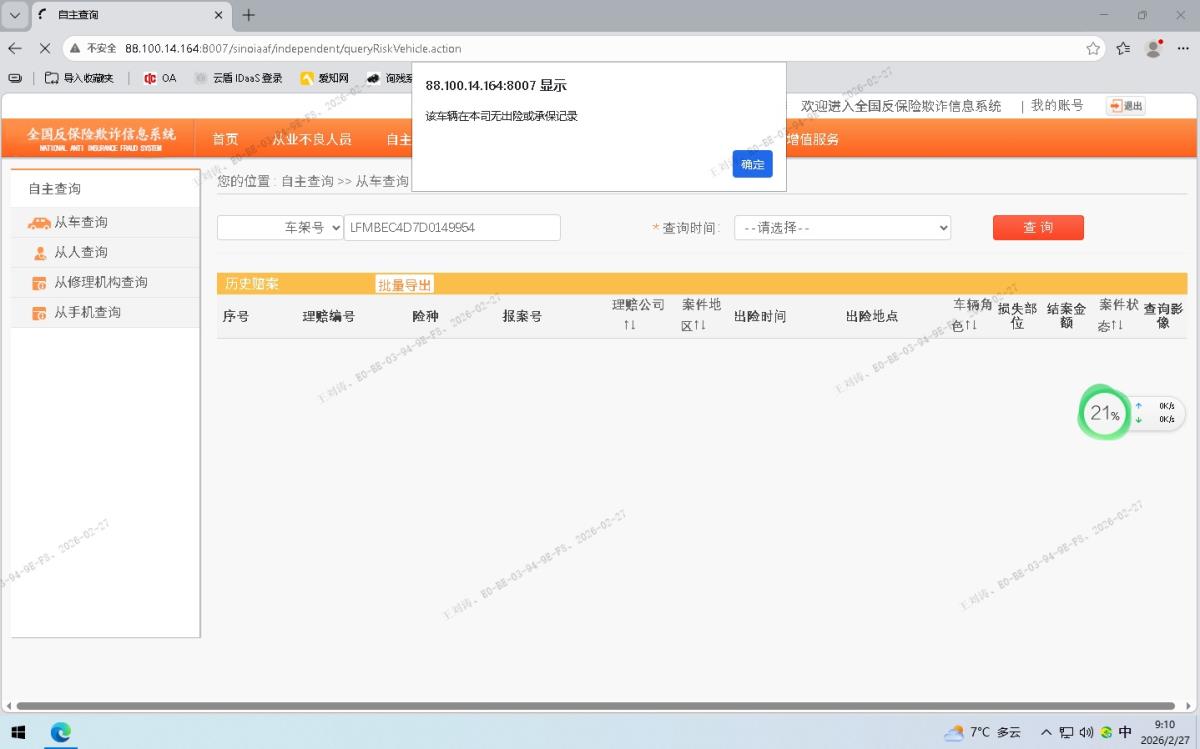Click the 退出 logout button

coord(1126,106)
